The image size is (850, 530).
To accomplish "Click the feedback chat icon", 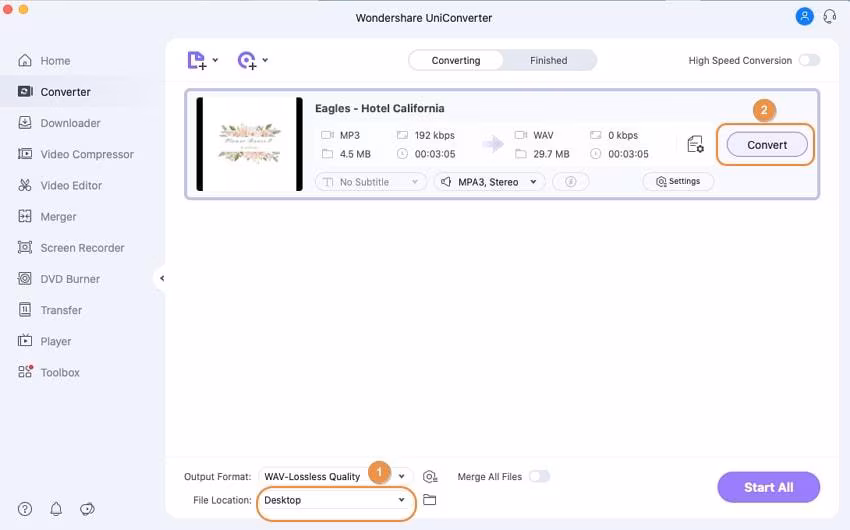I will click(87, 509).
